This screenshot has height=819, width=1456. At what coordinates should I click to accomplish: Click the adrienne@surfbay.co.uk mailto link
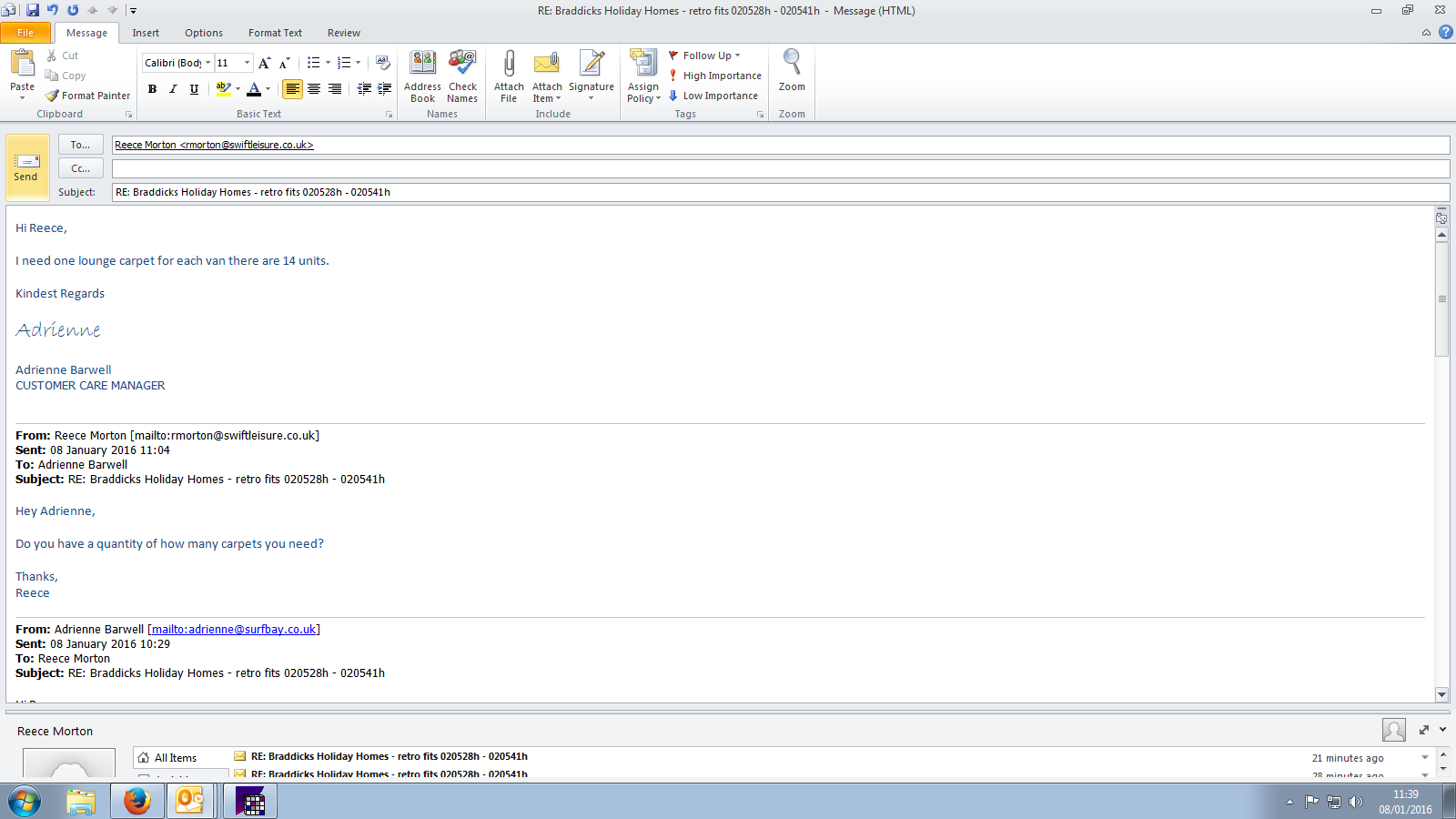coord(234,629)
